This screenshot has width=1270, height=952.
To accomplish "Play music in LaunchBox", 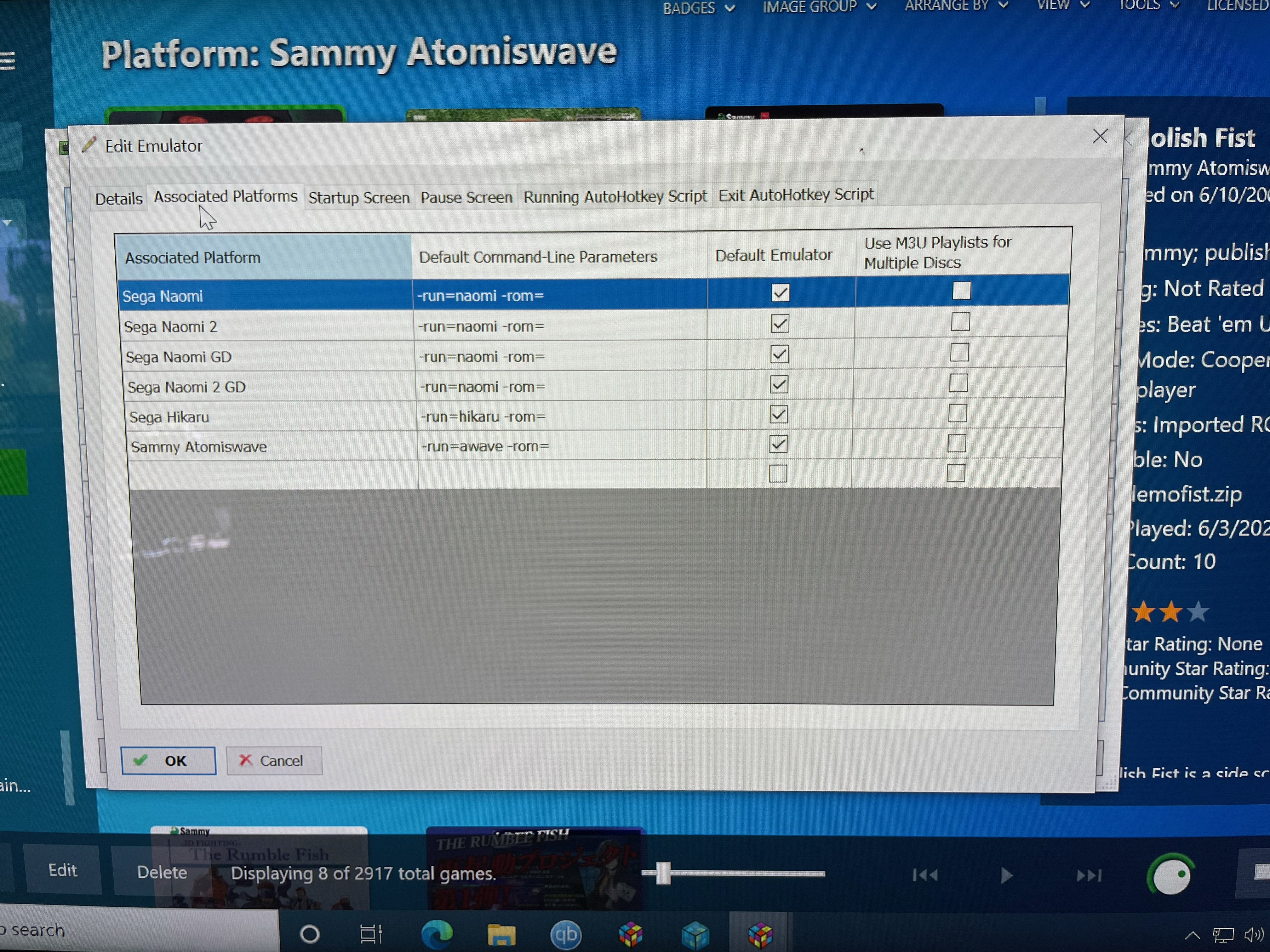I will [x=1006, y=875].
